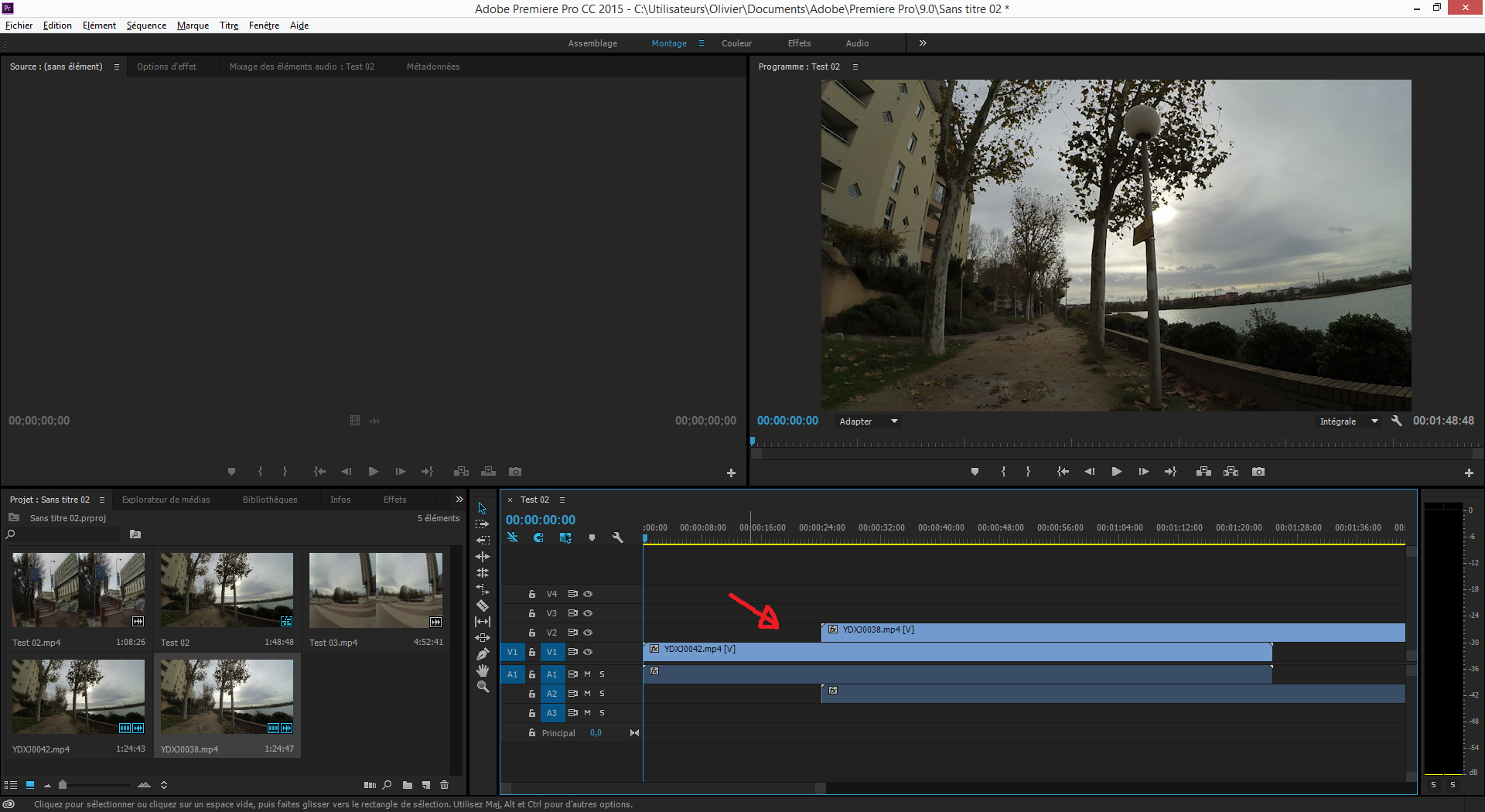Select the Test 03.mp4 thumbnail

tap(376, 589)
